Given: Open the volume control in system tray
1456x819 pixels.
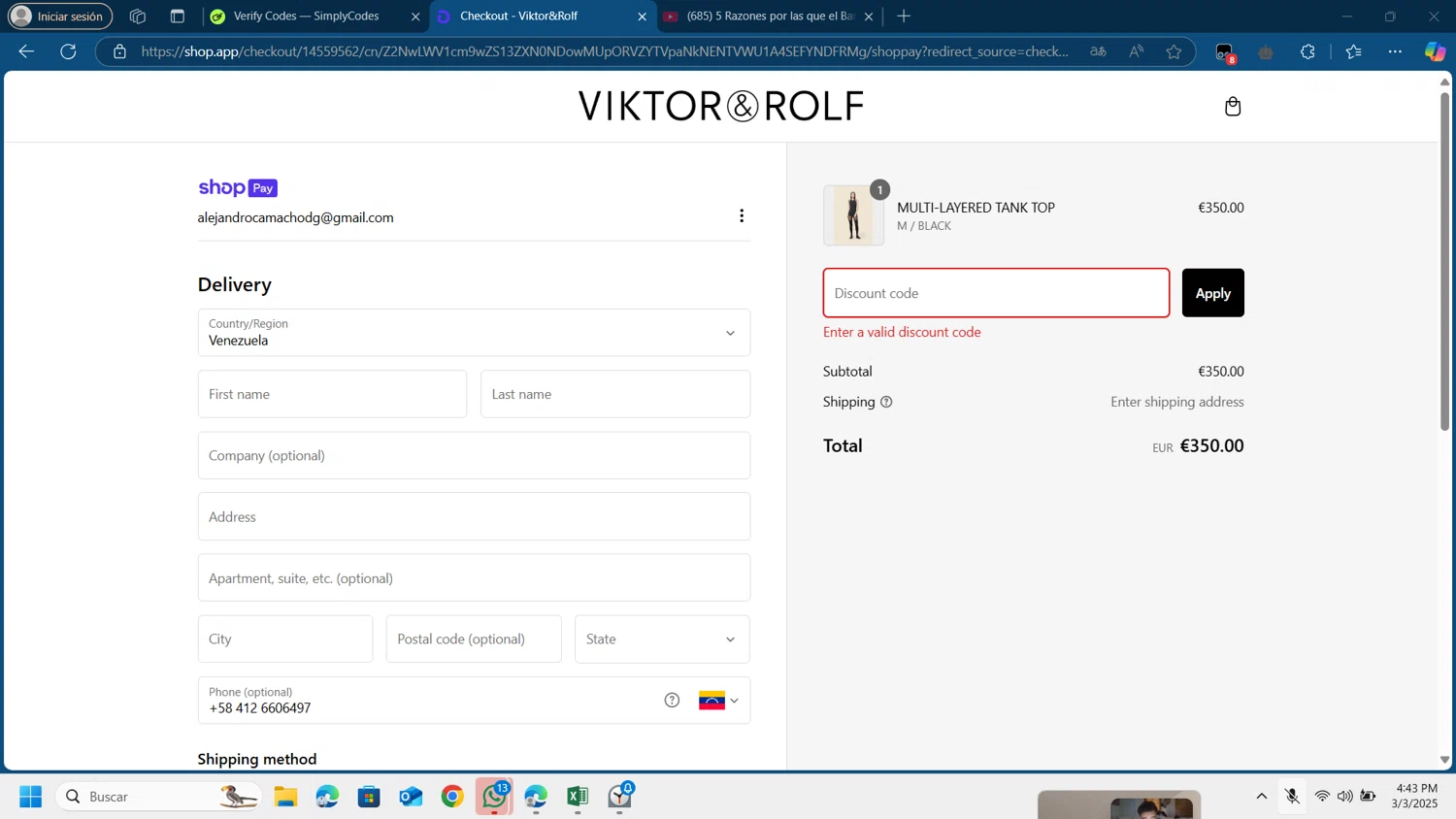Looking at the screenshot, I should coord(1344,797).
